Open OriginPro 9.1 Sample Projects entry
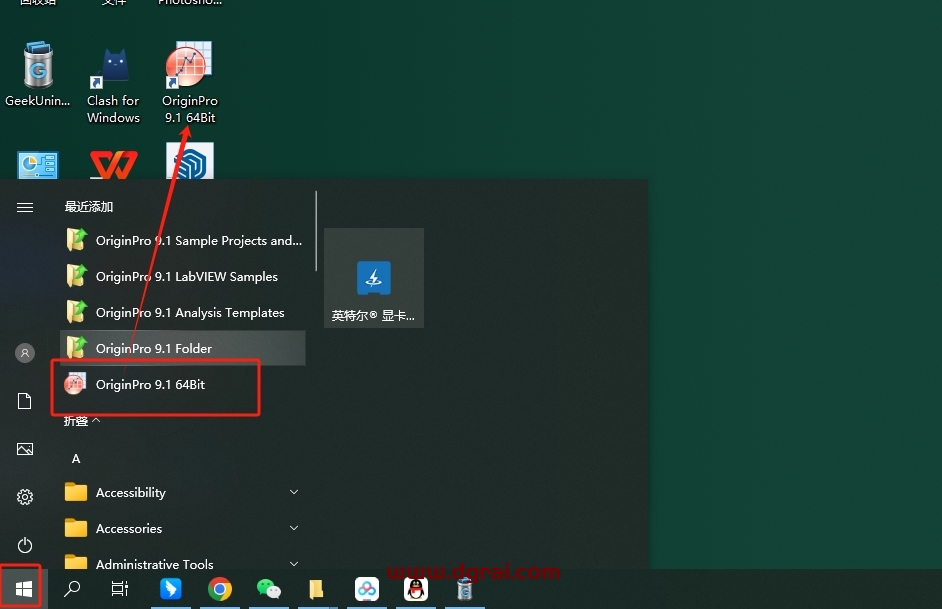 [x=183, y=240]
